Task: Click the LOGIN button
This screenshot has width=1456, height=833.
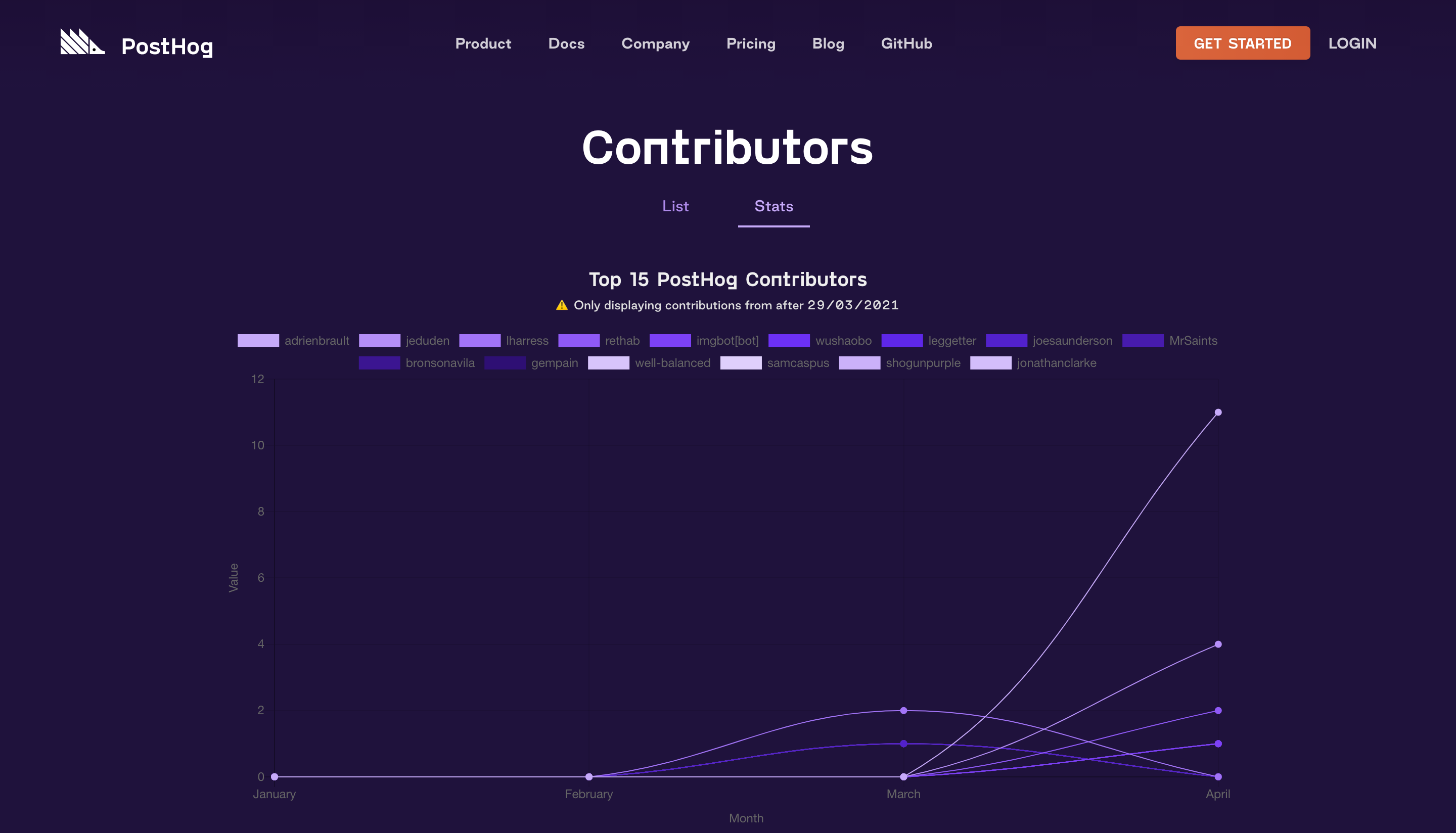Action: tap(1352, 43)
